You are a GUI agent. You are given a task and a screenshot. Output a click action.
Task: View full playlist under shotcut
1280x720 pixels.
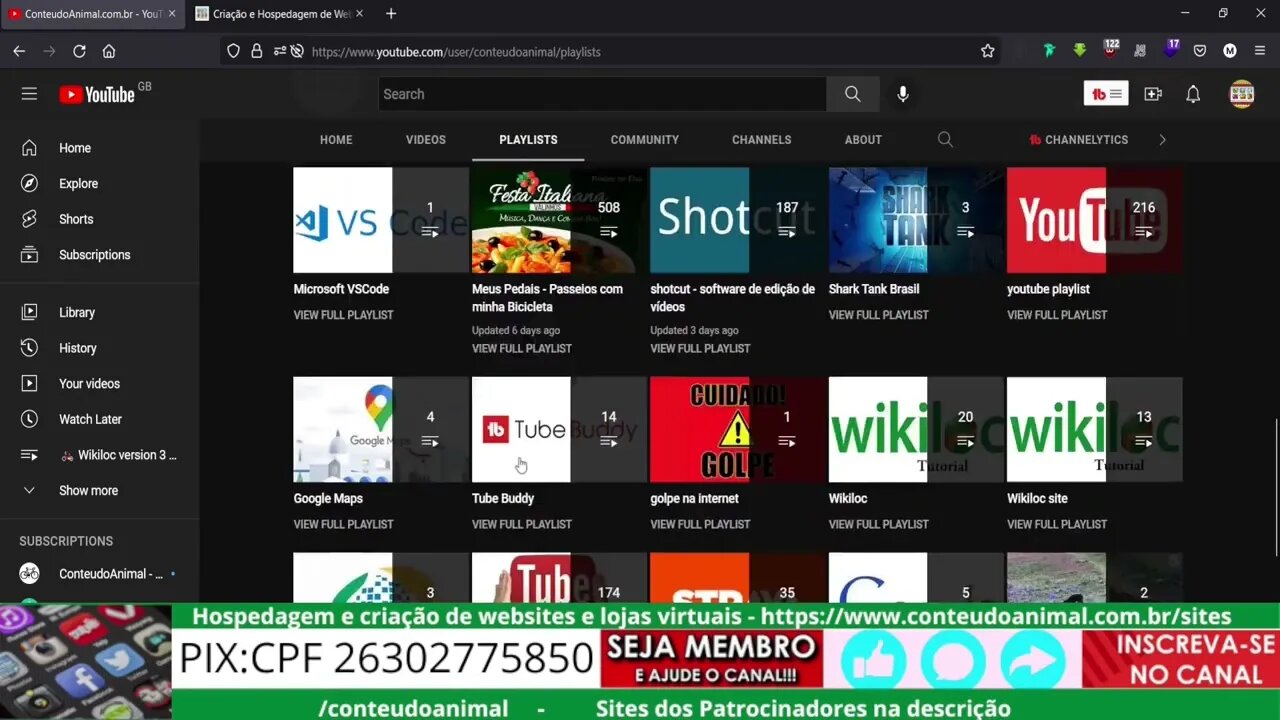(700, 349)
